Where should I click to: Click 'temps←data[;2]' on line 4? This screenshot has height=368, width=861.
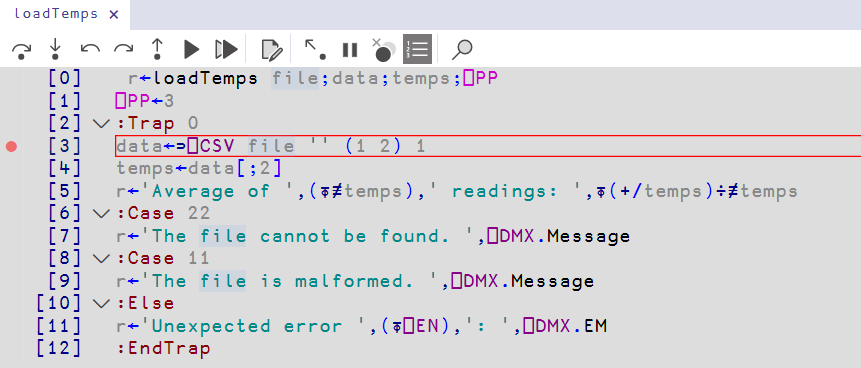pyautogui.click(x=199, y=169)
